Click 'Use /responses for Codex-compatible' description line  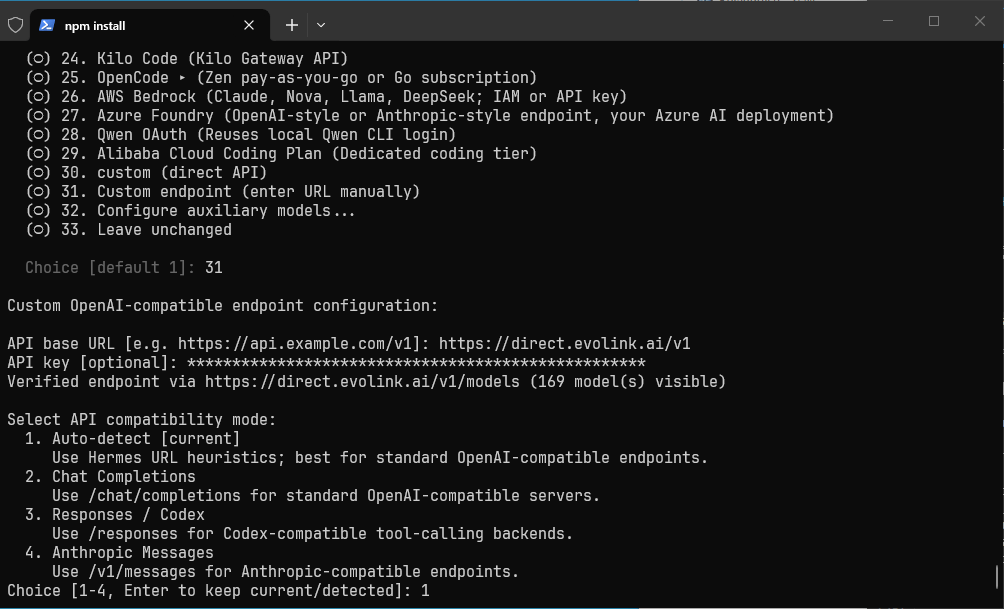coord(312,534)
